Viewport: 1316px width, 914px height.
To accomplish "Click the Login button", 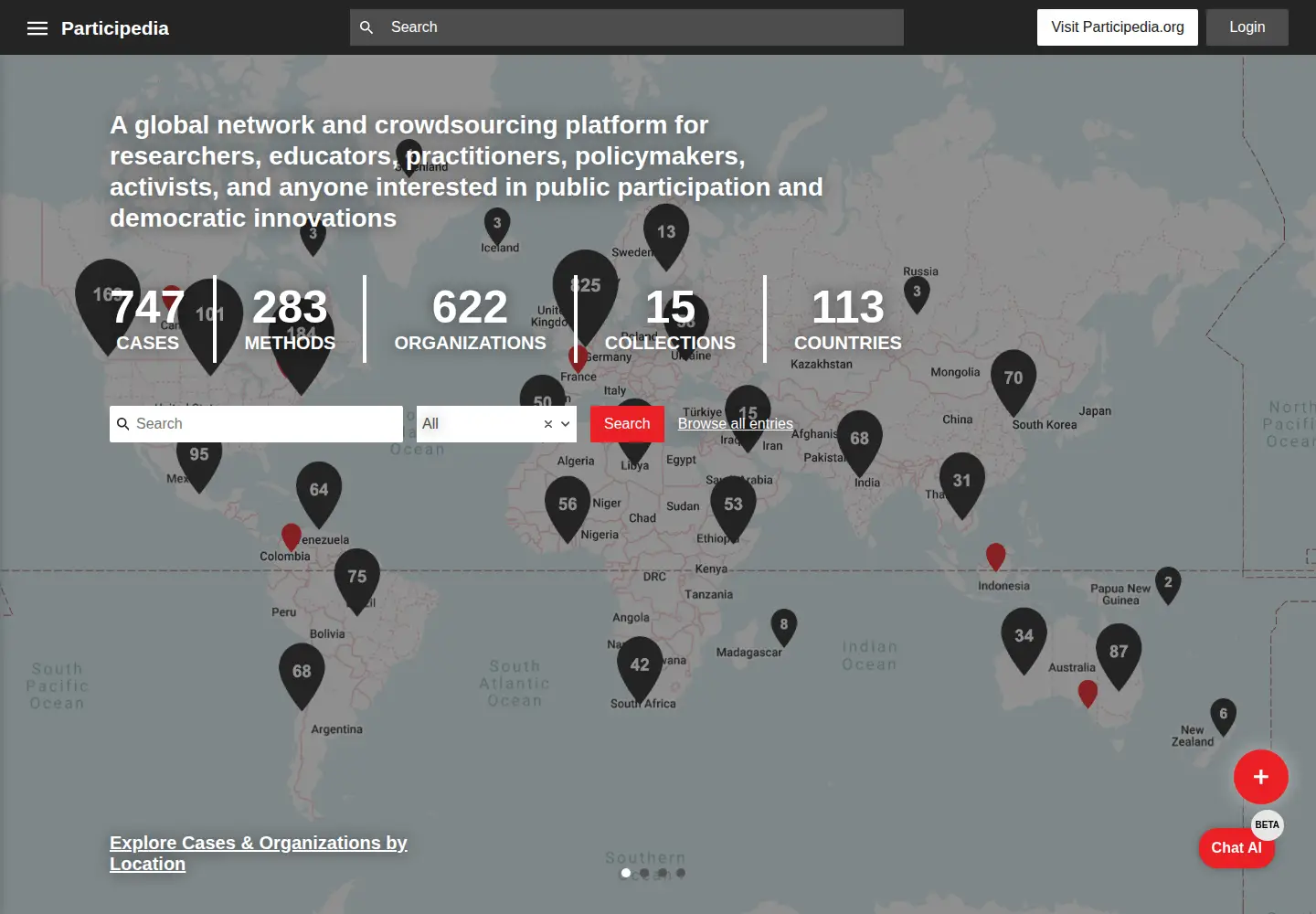I will pyautogui.click(x=1247, y=27).
